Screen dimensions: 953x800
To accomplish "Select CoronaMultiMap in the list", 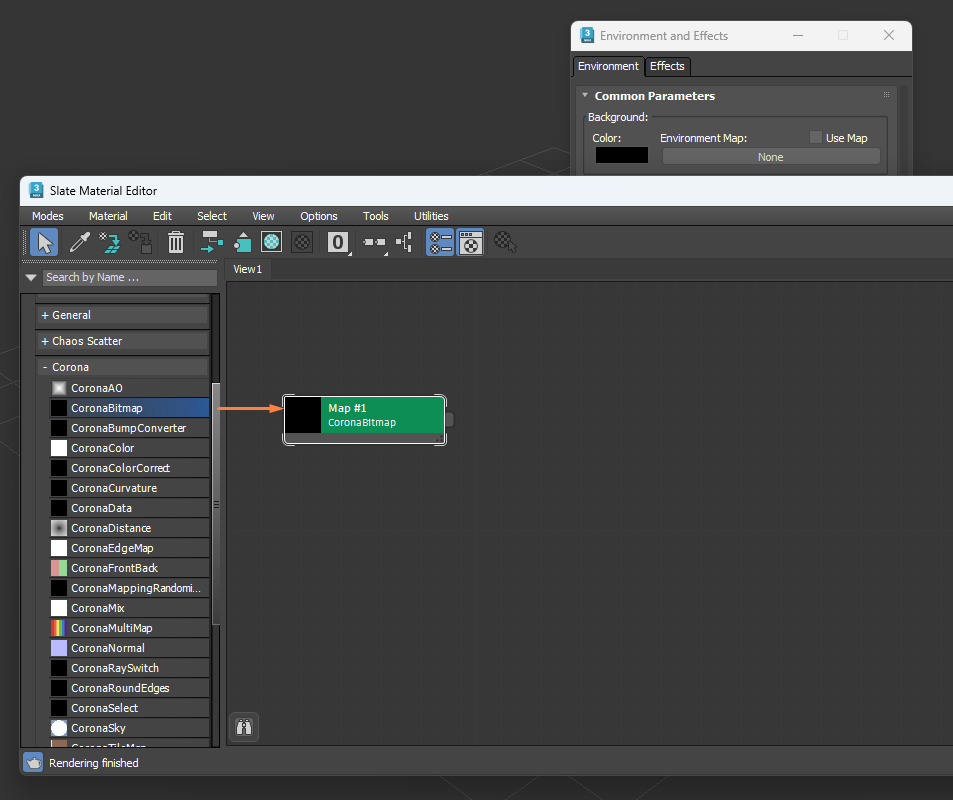I will point(129,628).
